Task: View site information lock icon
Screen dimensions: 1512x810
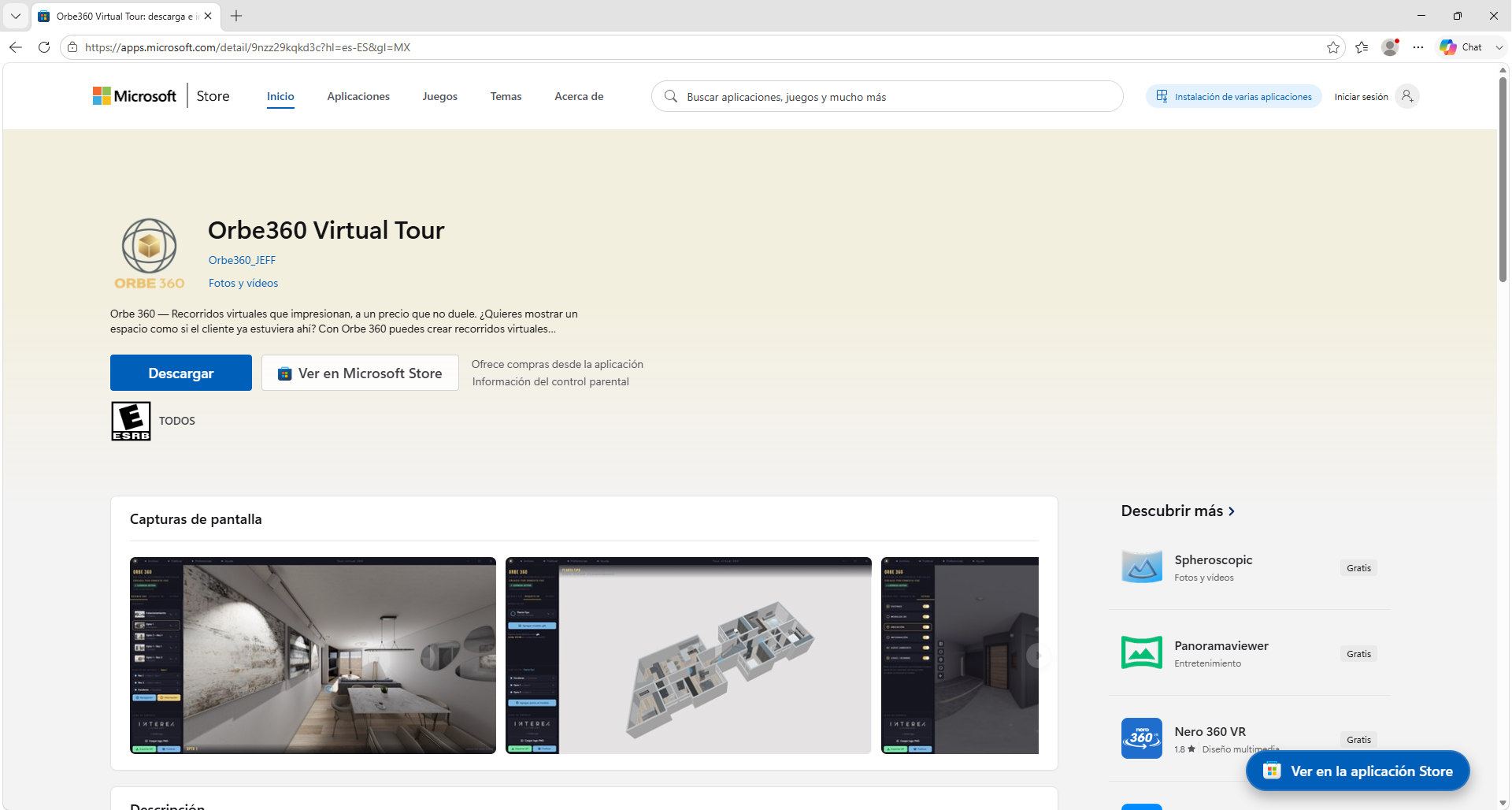Action: point(72,47)
